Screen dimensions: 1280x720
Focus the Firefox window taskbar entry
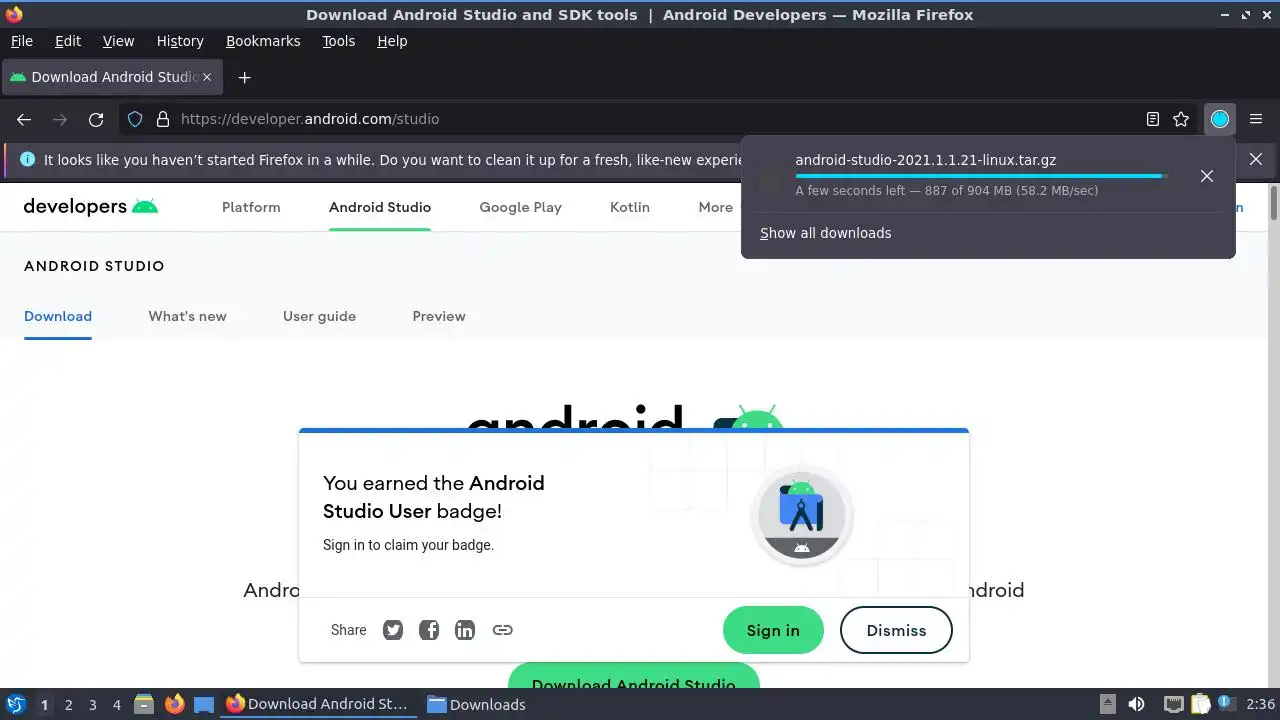coord(318,704)
